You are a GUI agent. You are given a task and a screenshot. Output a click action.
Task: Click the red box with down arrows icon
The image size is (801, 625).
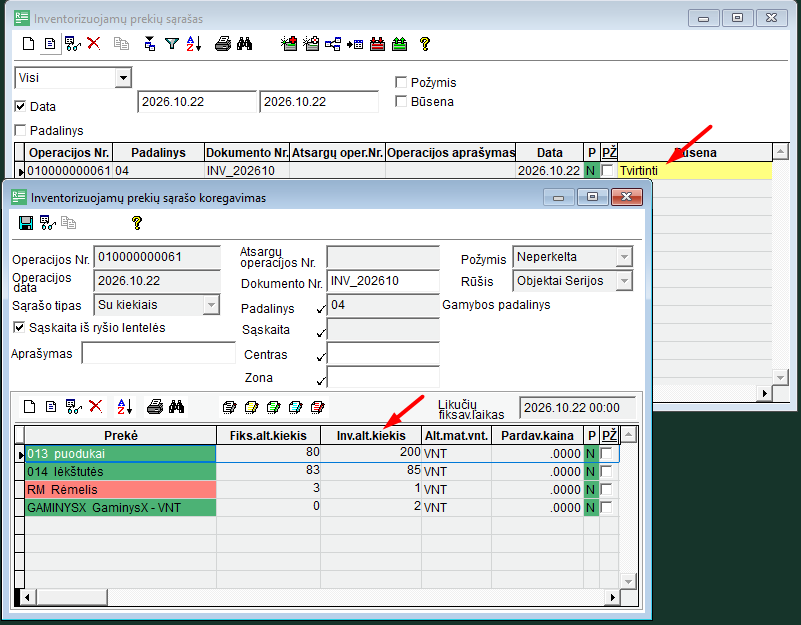[x=378, y=44]
